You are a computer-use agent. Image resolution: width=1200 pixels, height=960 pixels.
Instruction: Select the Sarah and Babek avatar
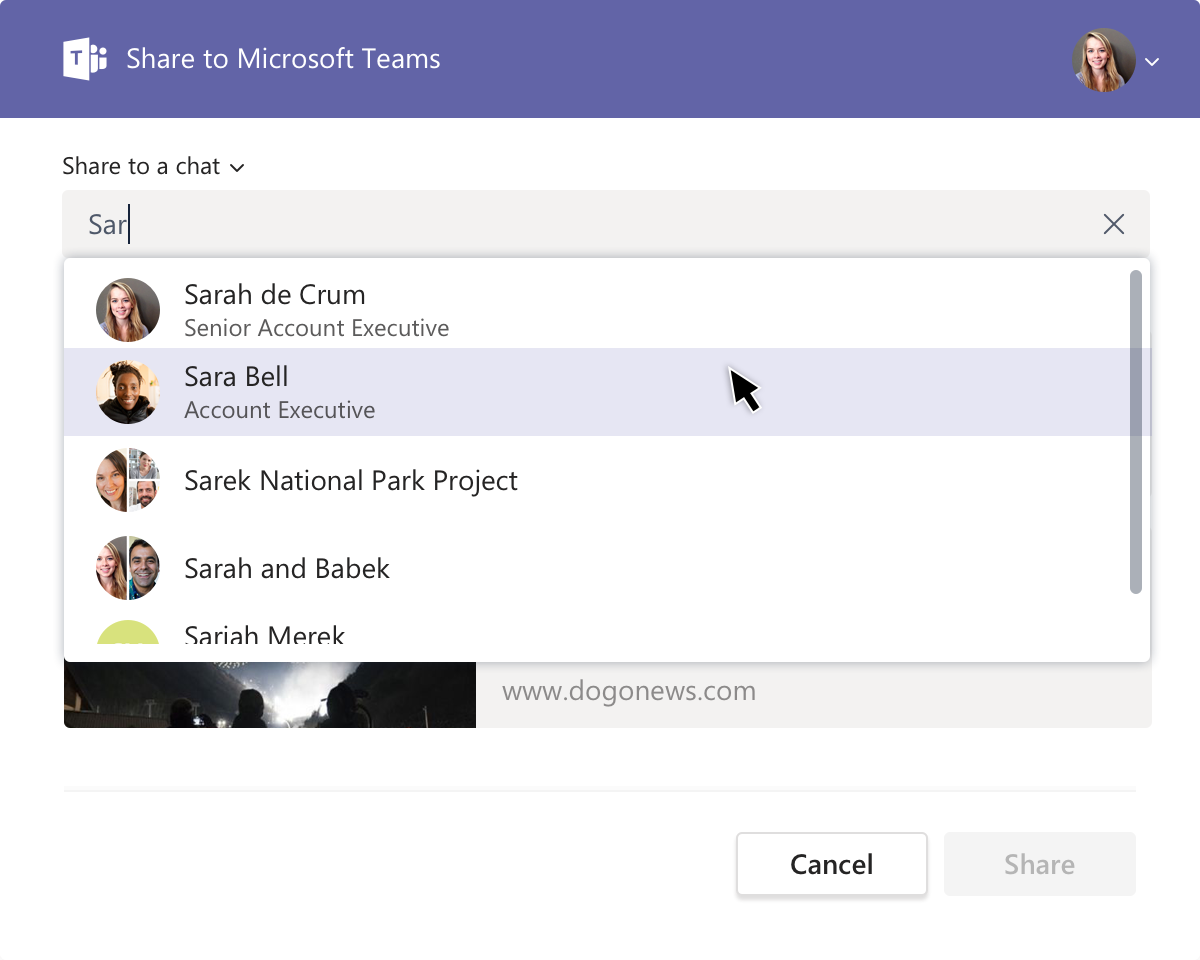point(128,568)
